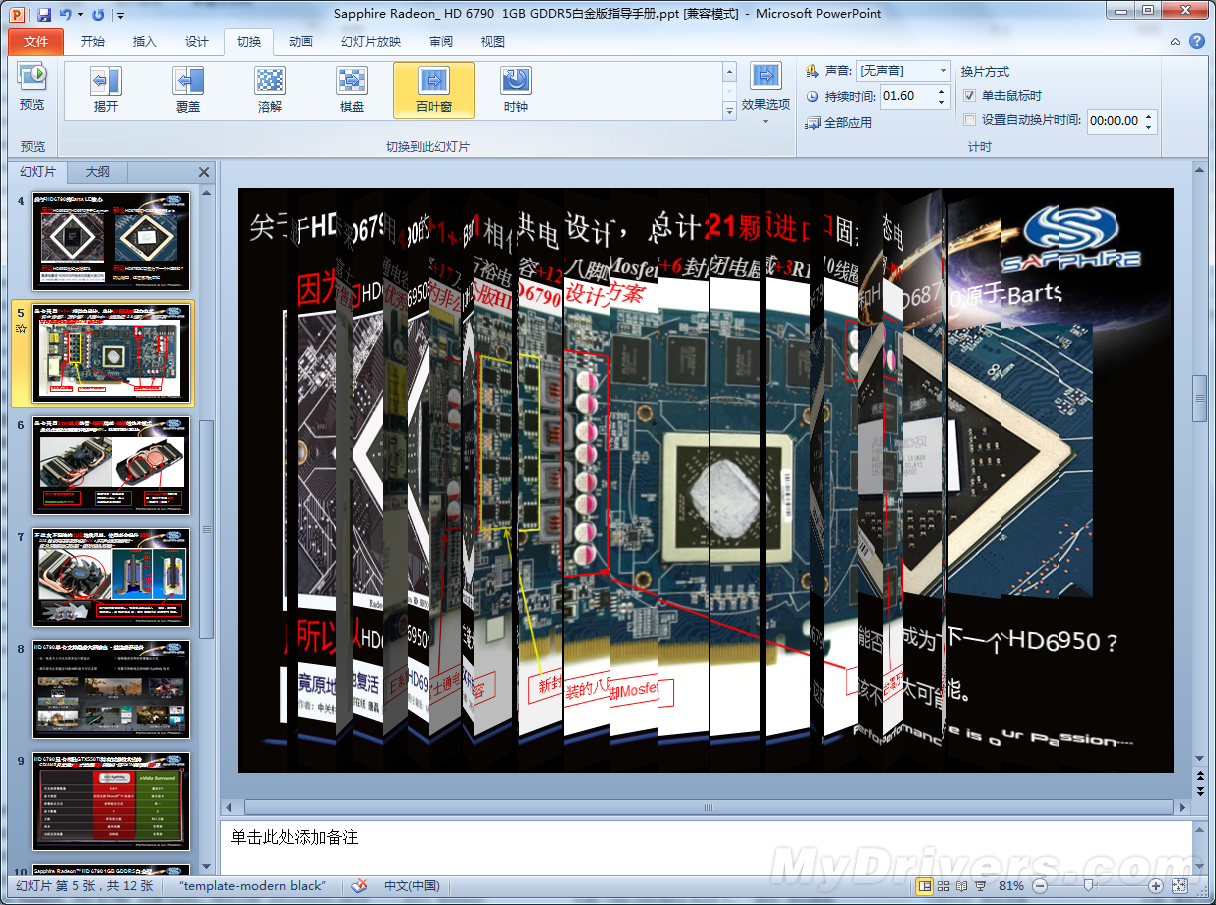Select slide 6 thumbnail
1216x905 pixels.
click(110, 466)
